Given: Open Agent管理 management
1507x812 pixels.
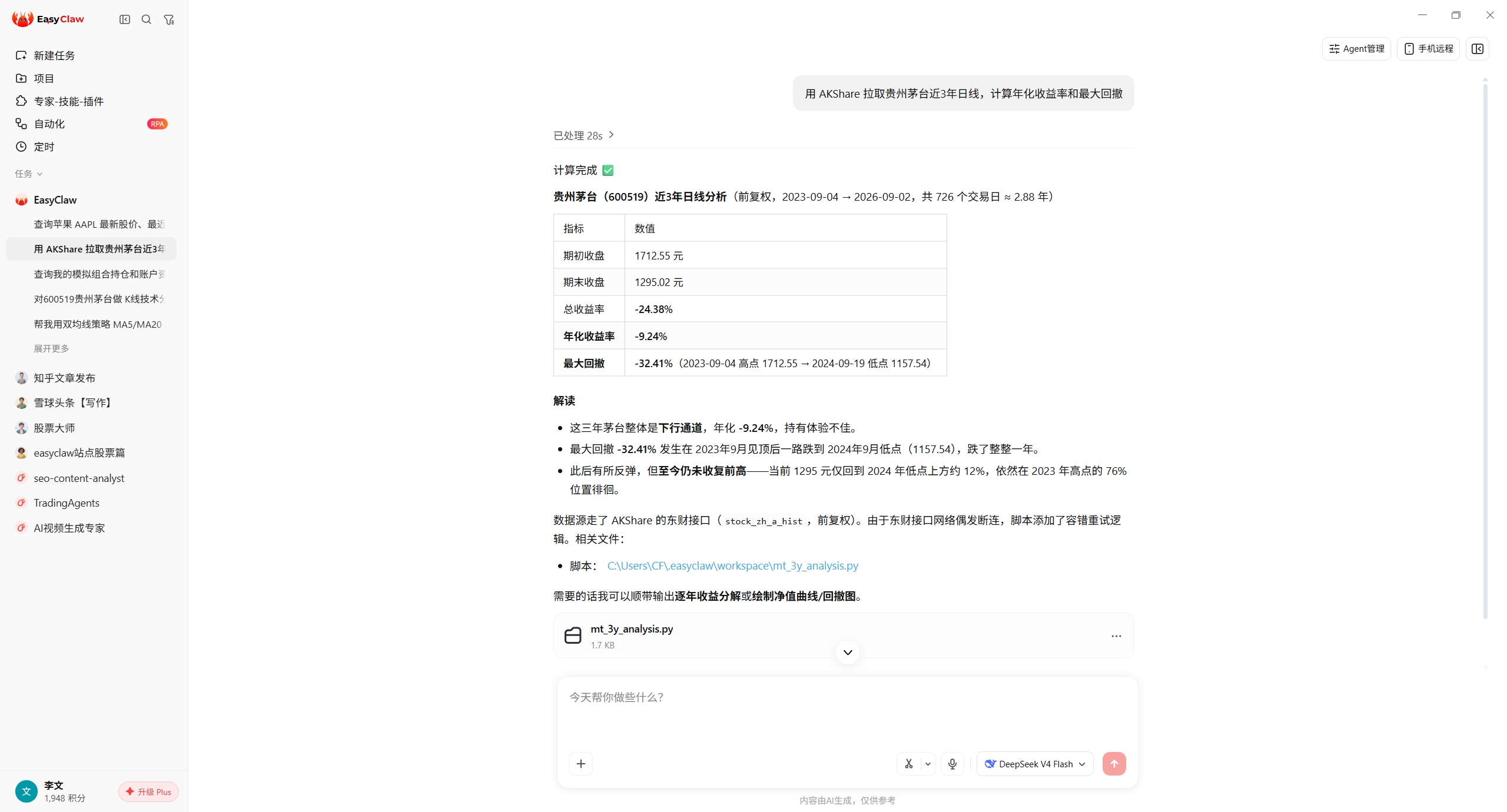Looking at the screenshot, I should coord(1356,49).
